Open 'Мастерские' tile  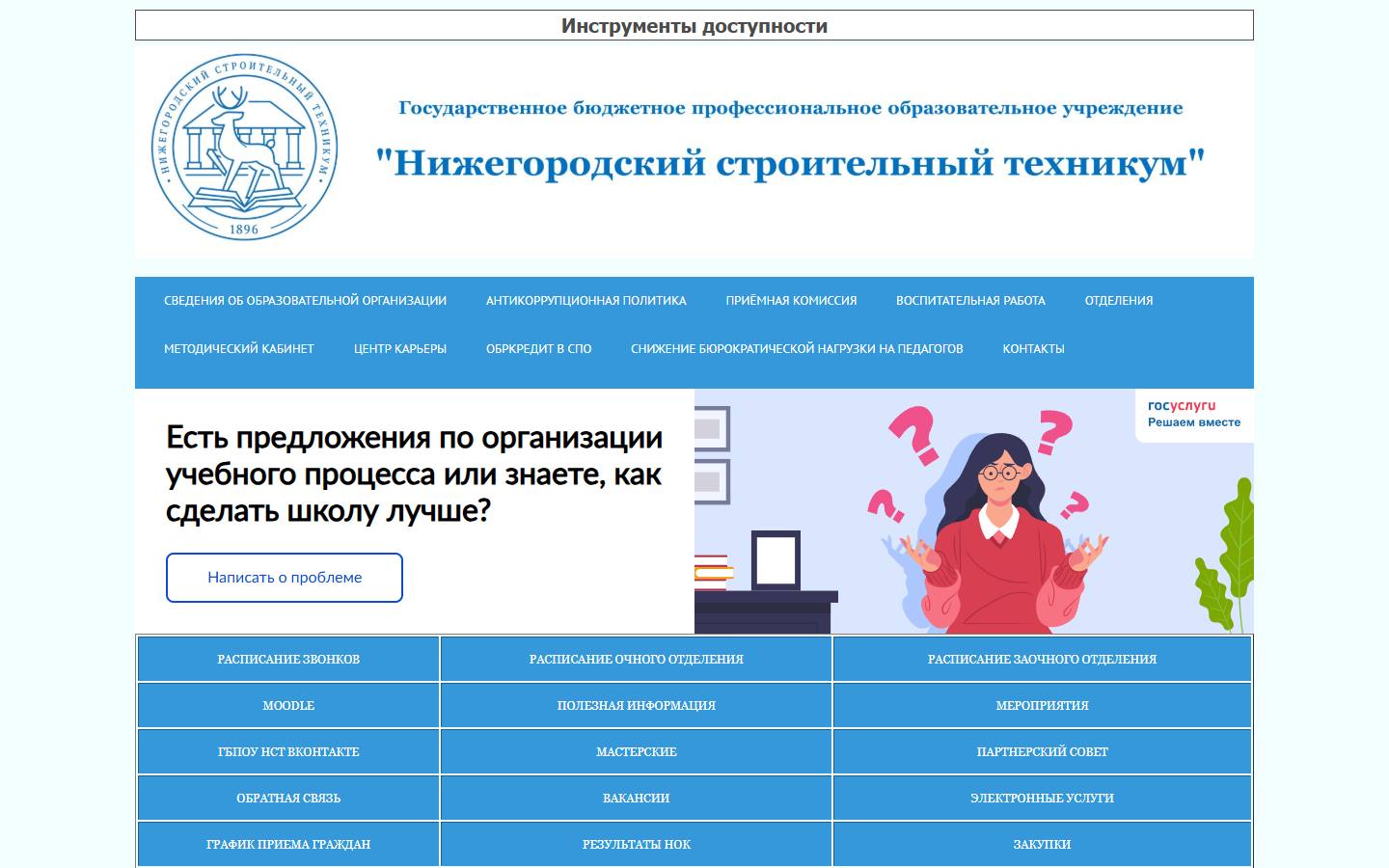click(637, 751)
